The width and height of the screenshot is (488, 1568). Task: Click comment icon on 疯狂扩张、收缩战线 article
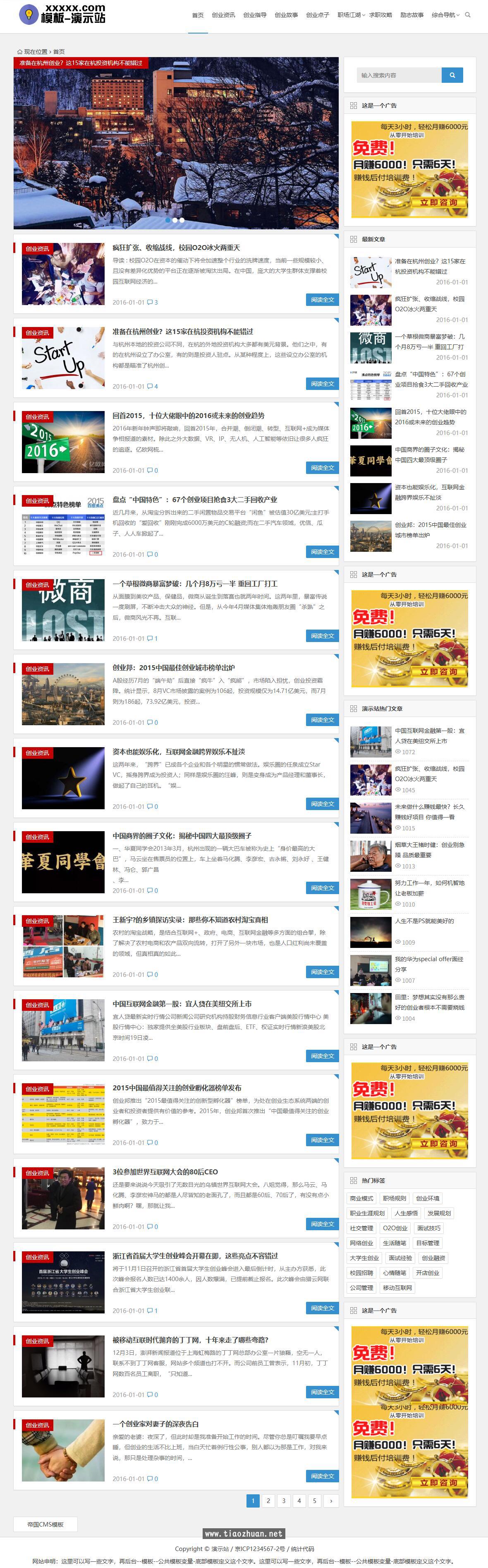(149, 303)
